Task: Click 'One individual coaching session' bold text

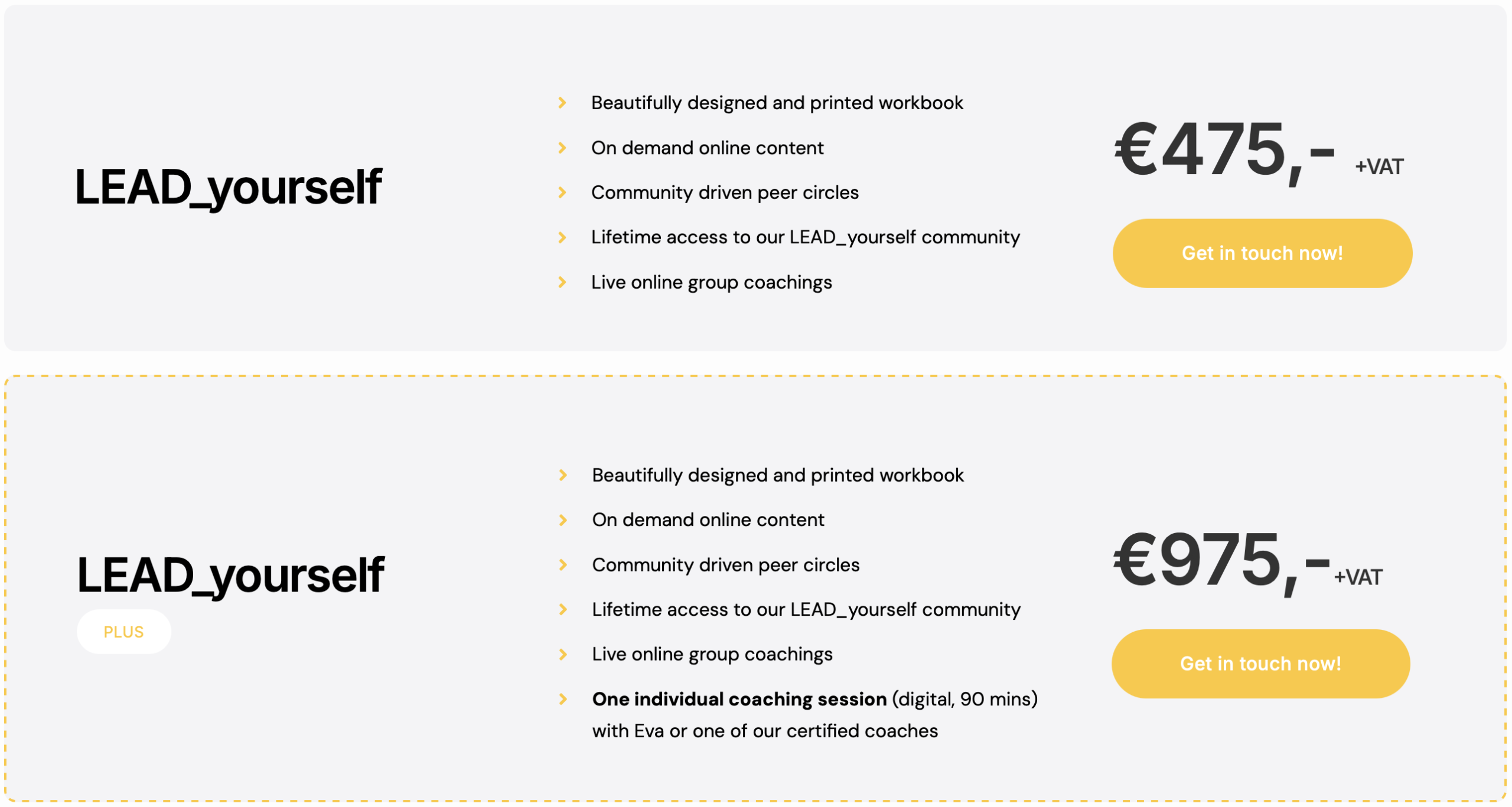Action: point(739,700)
